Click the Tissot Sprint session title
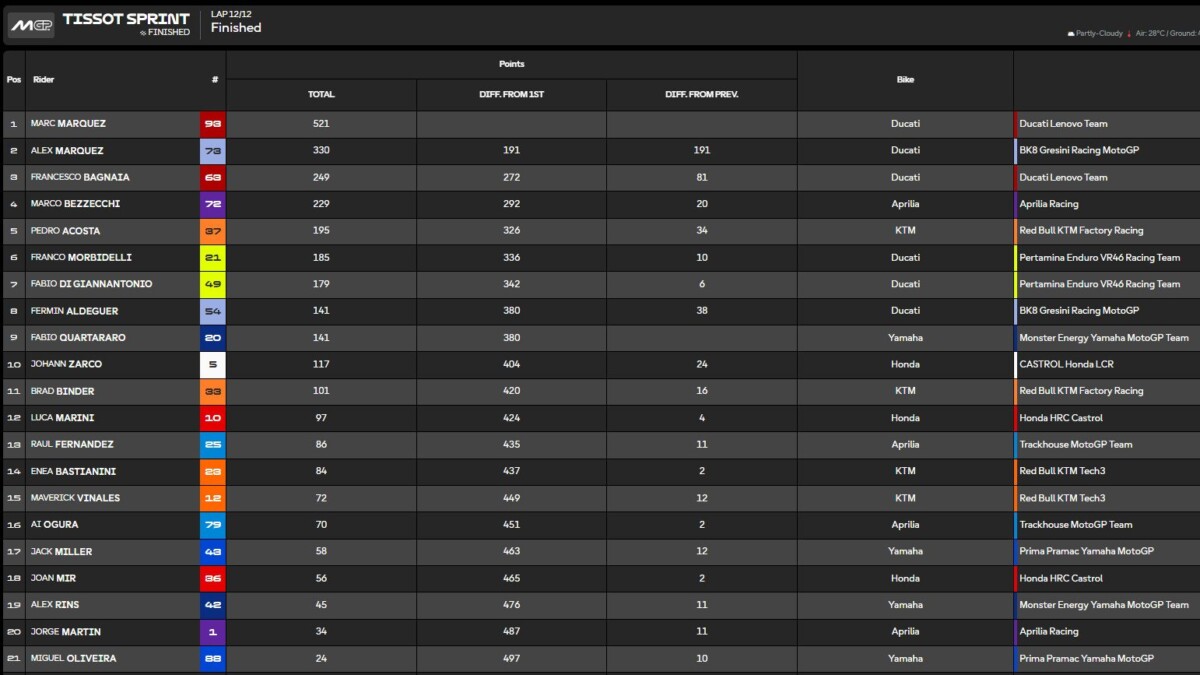The image size is (1200, 675). pyautogui.click(x=125, y=19)
